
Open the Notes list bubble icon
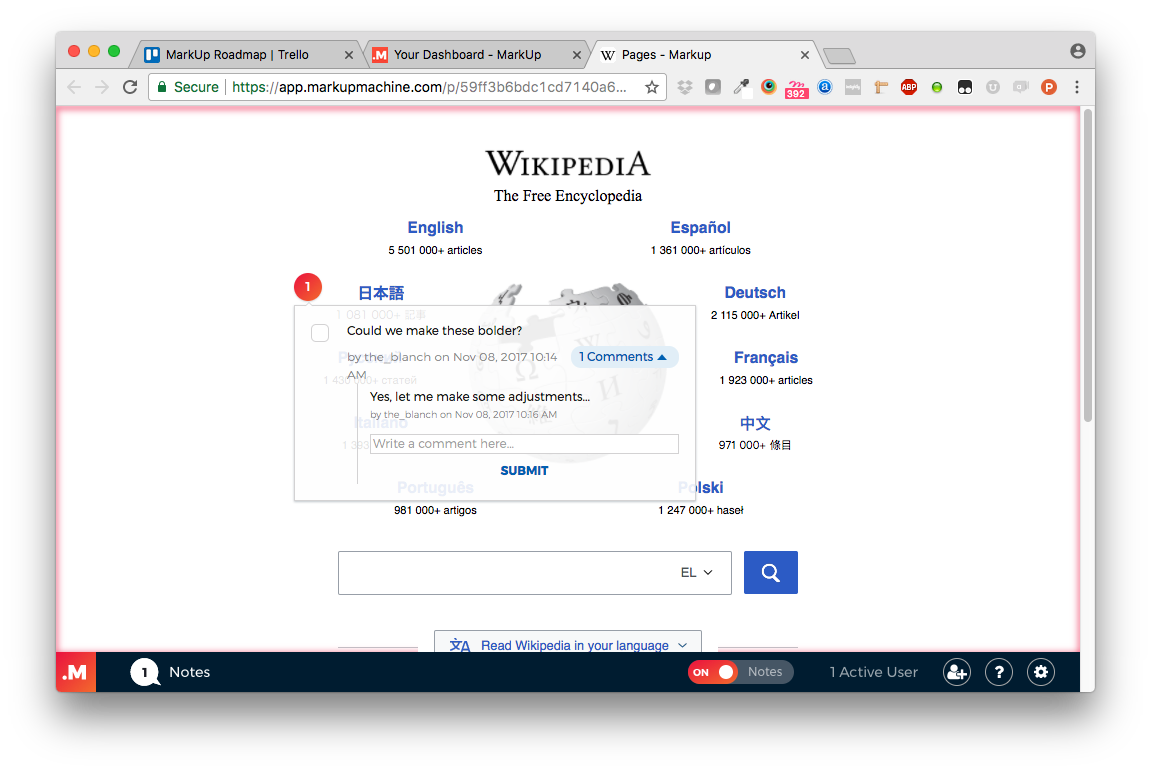point(145,672)
